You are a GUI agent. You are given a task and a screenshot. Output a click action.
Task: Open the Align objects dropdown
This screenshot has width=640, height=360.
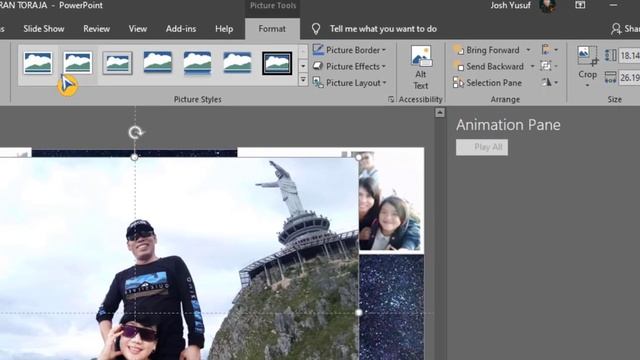[549, 50]
